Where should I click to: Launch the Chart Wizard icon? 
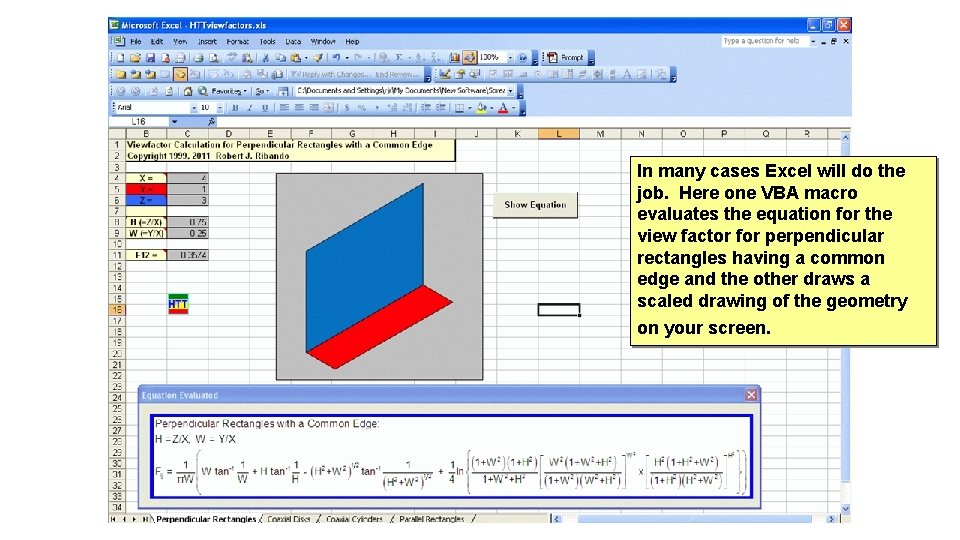pos(454,58)
